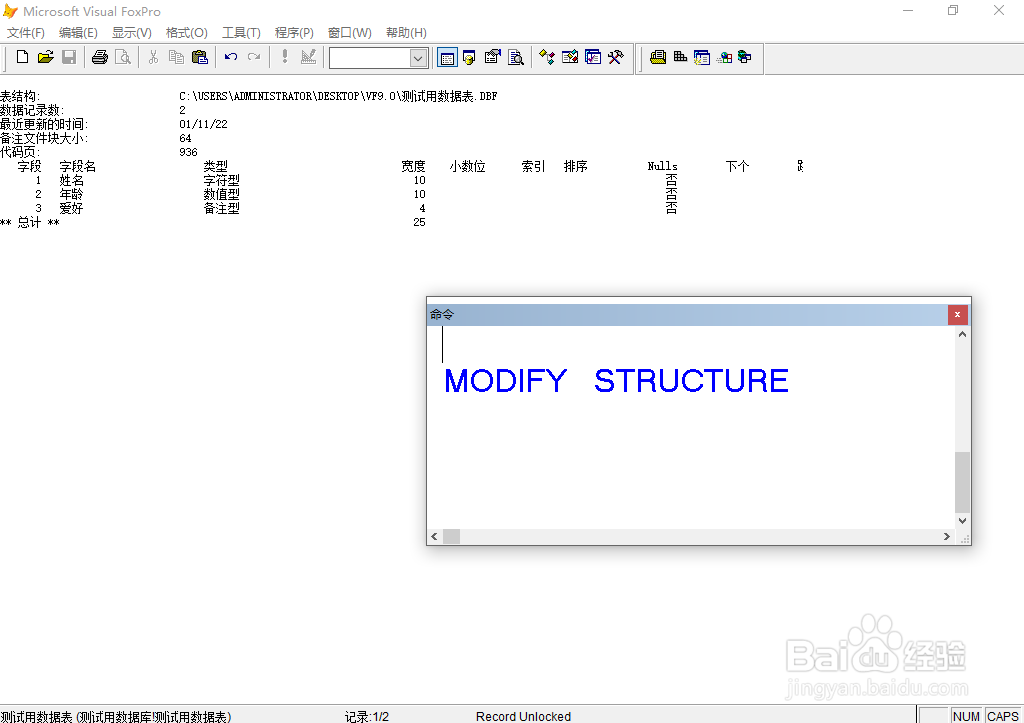Open the 显示(V) menu
The image size is (1024, 723).
coord(131,33)
